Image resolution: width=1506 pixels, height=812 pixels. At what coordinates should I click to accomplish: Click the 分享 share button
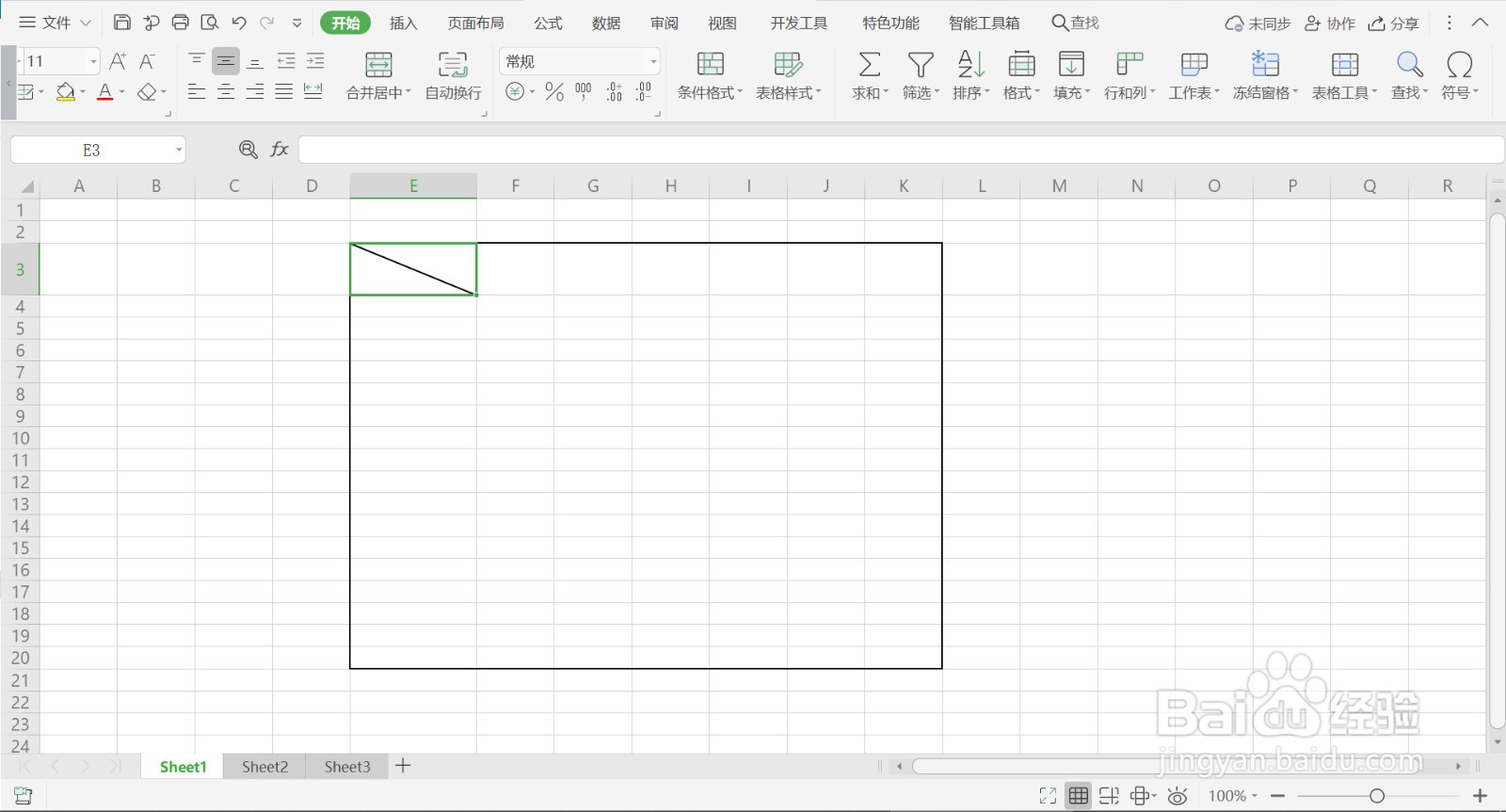[x=1393, y=24]
